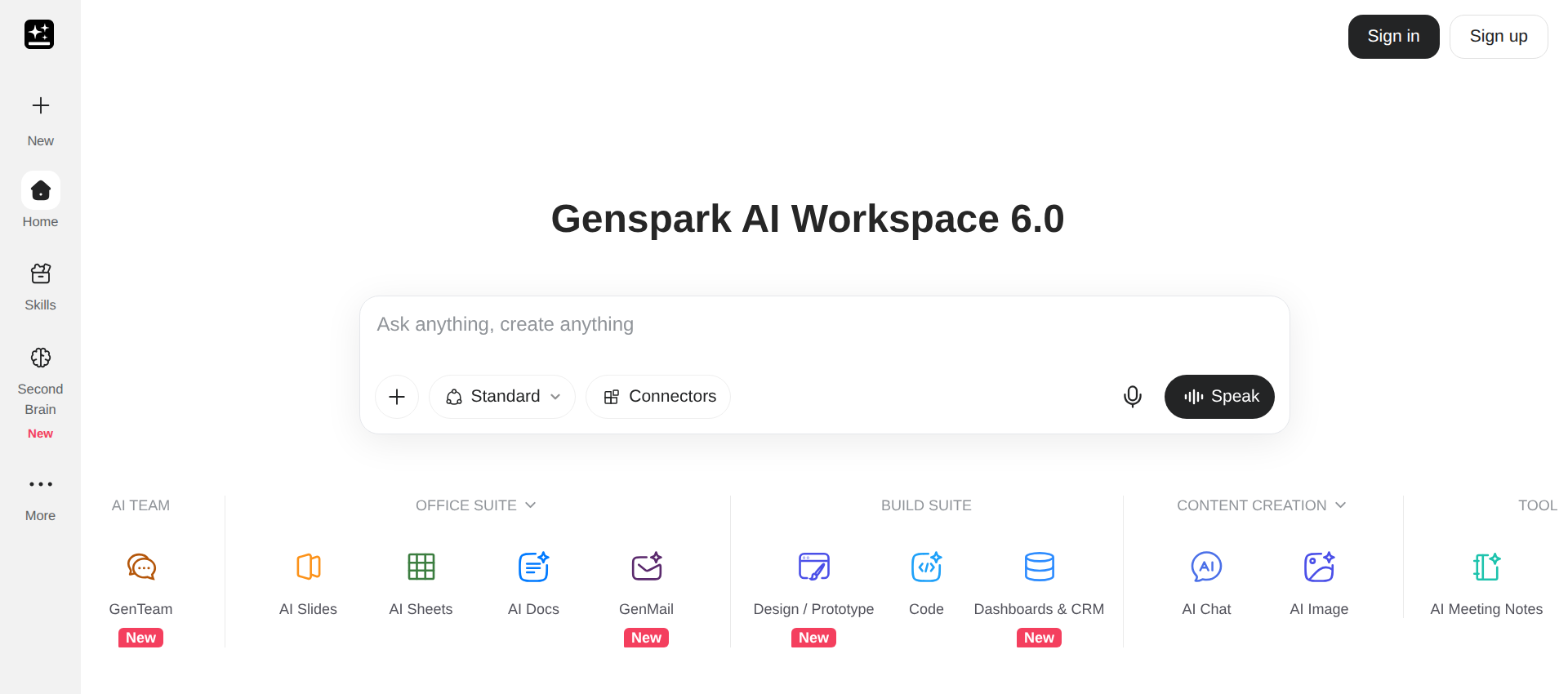
Task: Open AI Docs tool
Action: point(533,584)
